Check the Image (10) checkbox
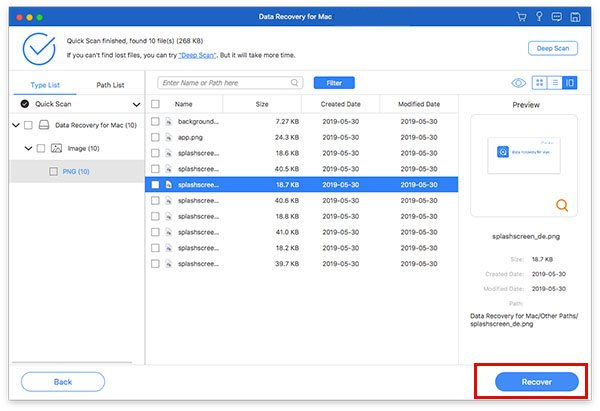This screenshot has height=411, width=600. (41, 148)
